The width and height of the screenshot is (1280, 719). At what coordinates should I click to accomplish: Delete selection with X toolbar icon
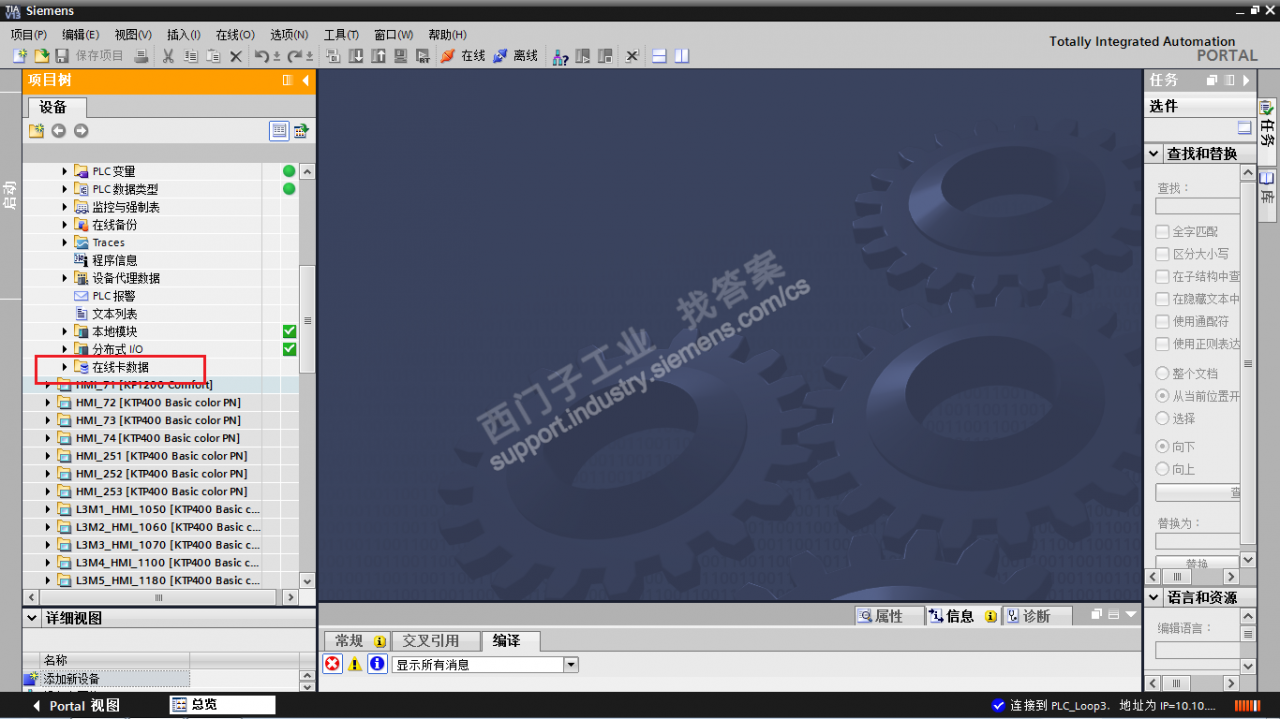click(x=236, y=56)
